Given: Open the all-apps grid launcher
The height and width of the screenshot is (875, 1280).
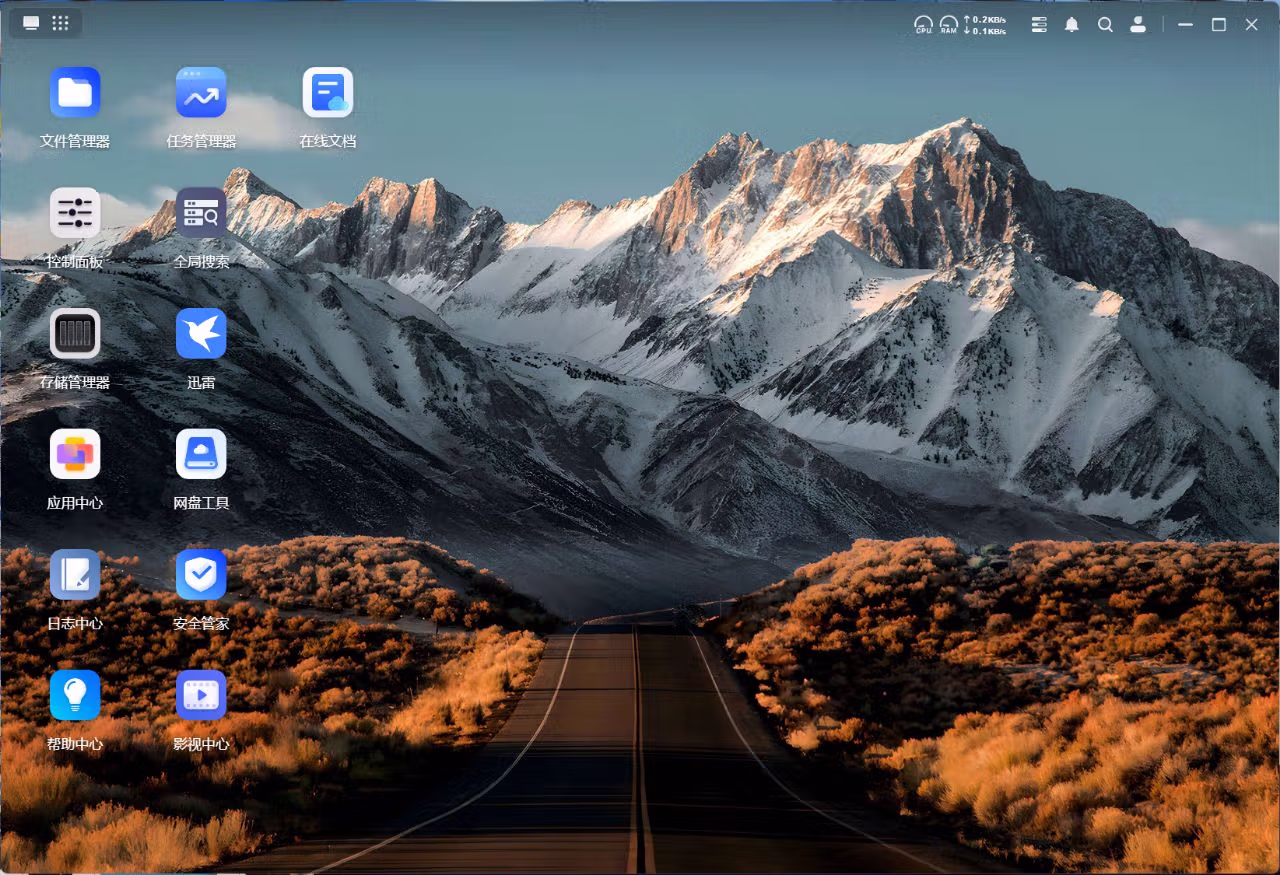Looking at the screenshot, I should [60, 23].
